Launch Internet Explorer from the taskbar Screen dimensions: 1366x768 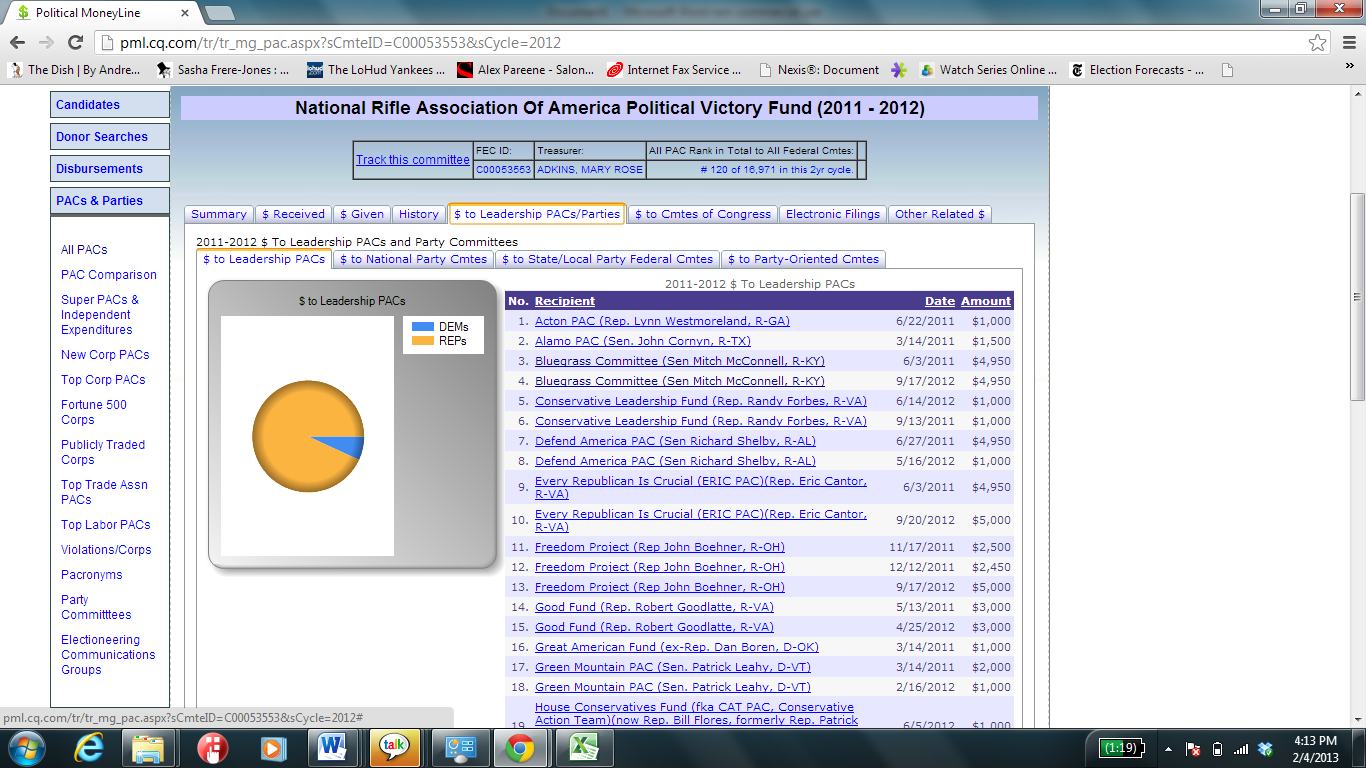coord(89,747)
